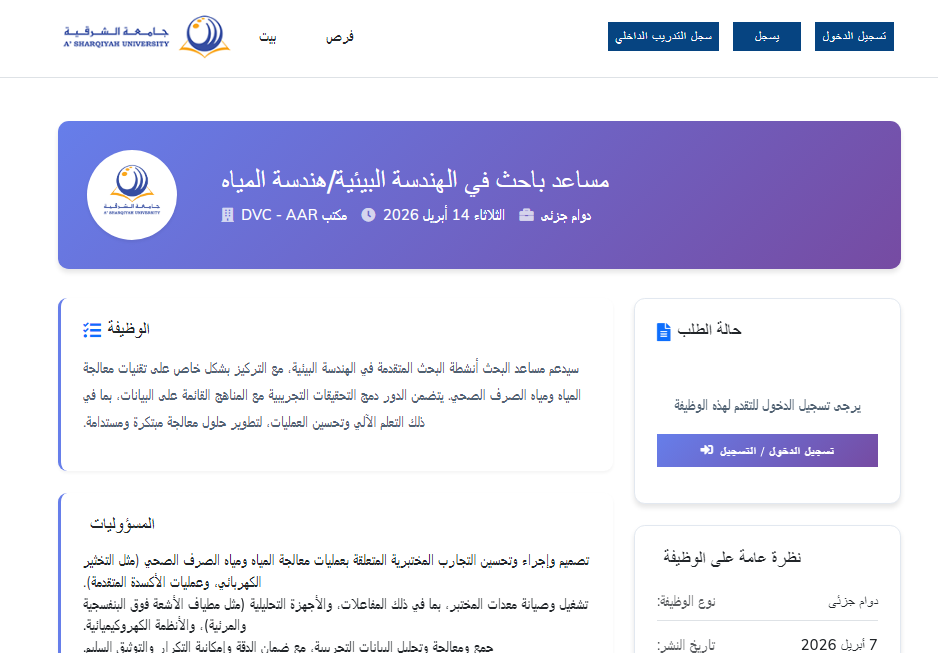938x653 pixels.
Task: Click the سجل التدريب الداخلي button
Action: pos(663,35)
